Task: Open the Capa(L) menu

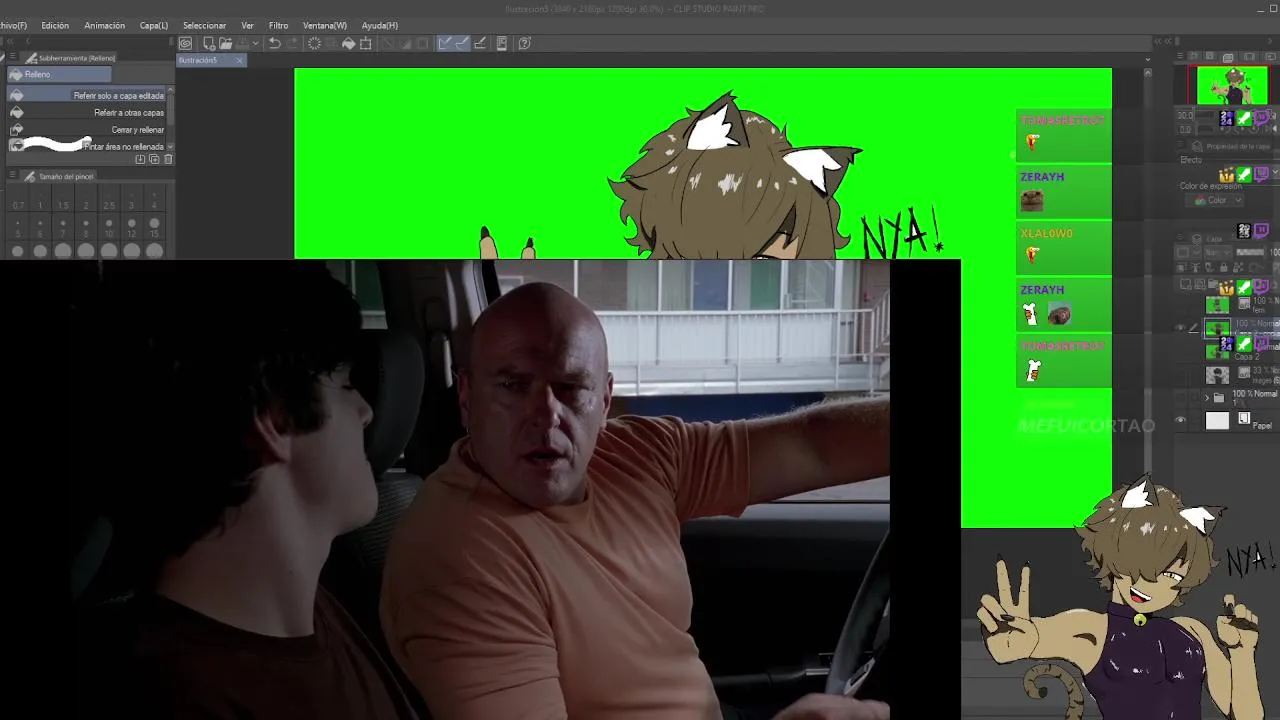Action: pyautogui.click(x=154, y=25)
